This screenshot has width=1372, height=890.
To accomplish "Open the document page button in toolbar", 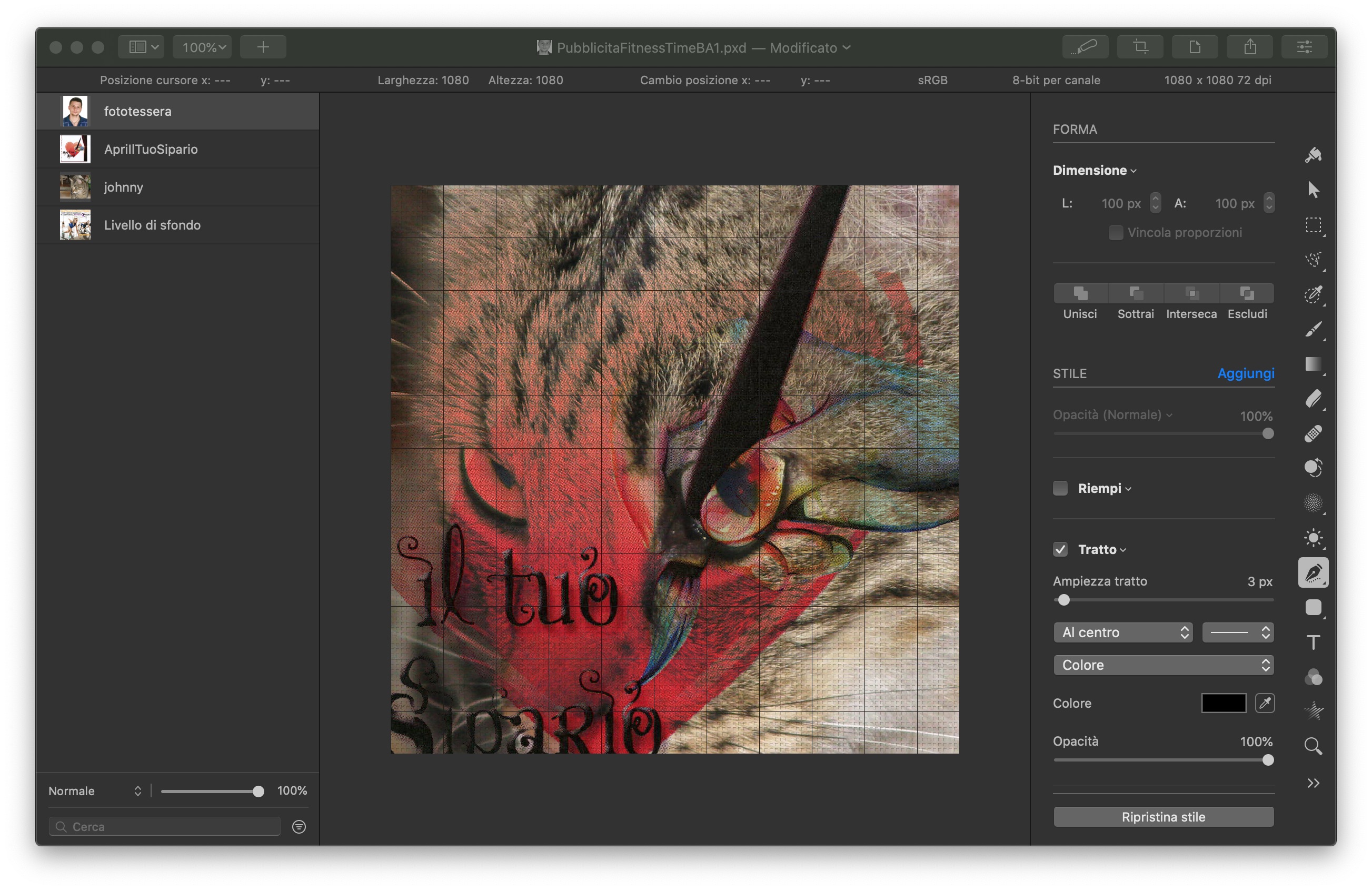I will [1195, 47].
